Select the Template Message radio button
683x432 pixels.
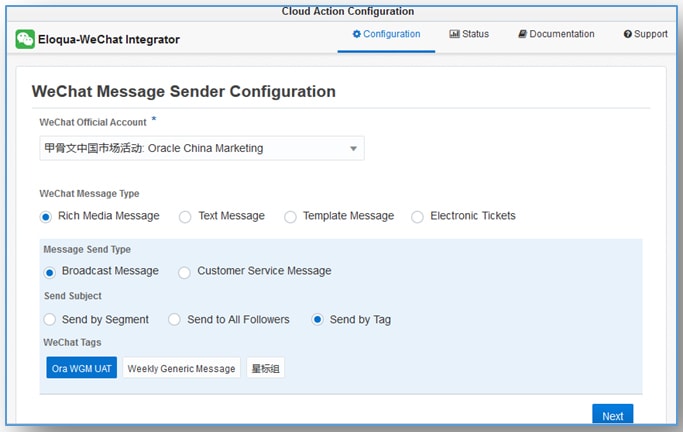coord(290,216)
